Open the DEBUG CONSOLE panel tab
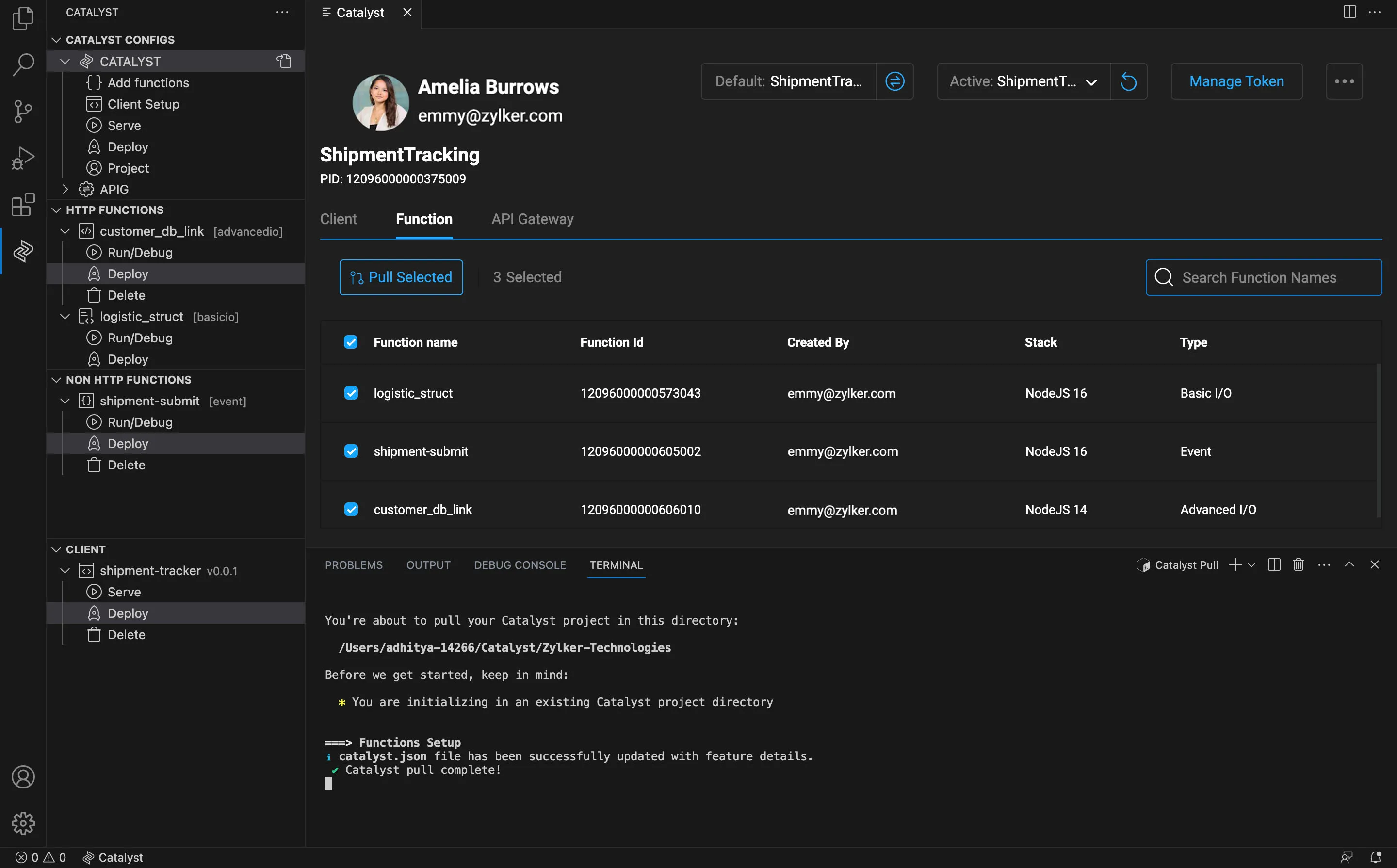The height and width of the screenshot is (868, 1397). [520, 565]
